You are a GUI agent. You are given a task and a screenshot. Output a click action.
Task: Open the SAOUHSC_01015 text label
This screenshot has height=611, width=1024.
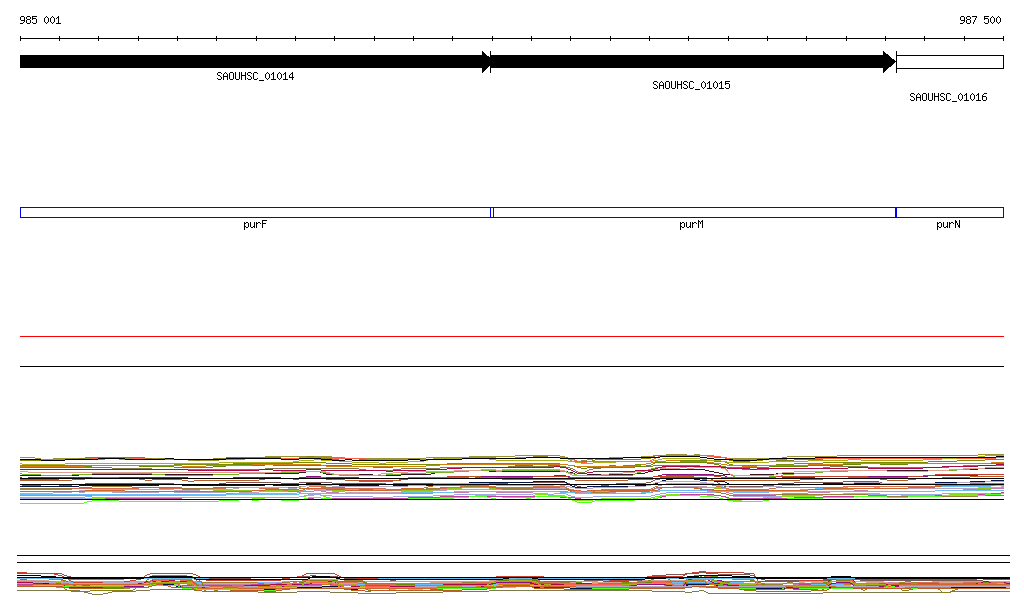691,86
